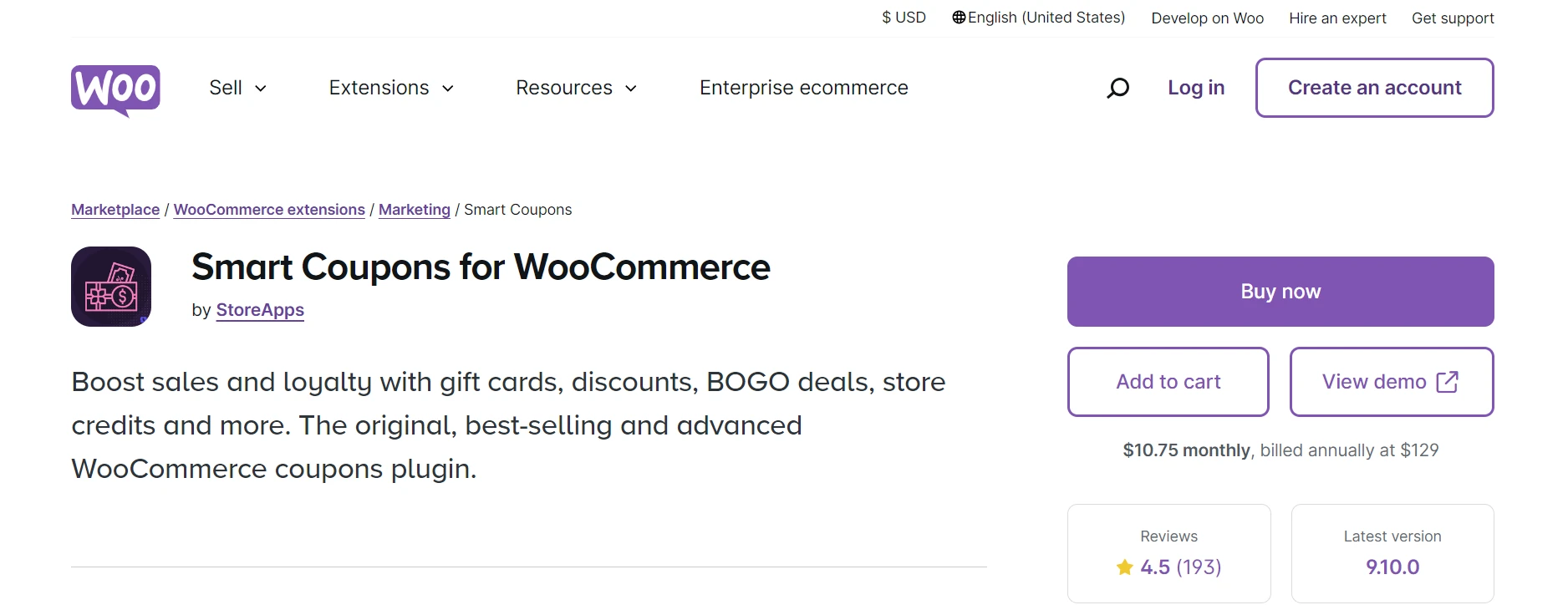Click the Get support link
The image size is (1568, 610).
coord(1452,18)
